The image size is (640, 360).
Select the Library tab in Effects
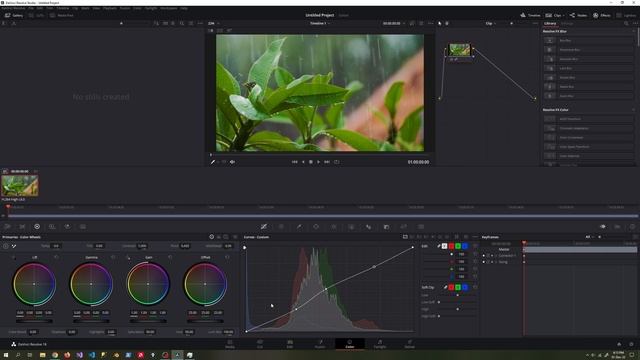[550, 23]
